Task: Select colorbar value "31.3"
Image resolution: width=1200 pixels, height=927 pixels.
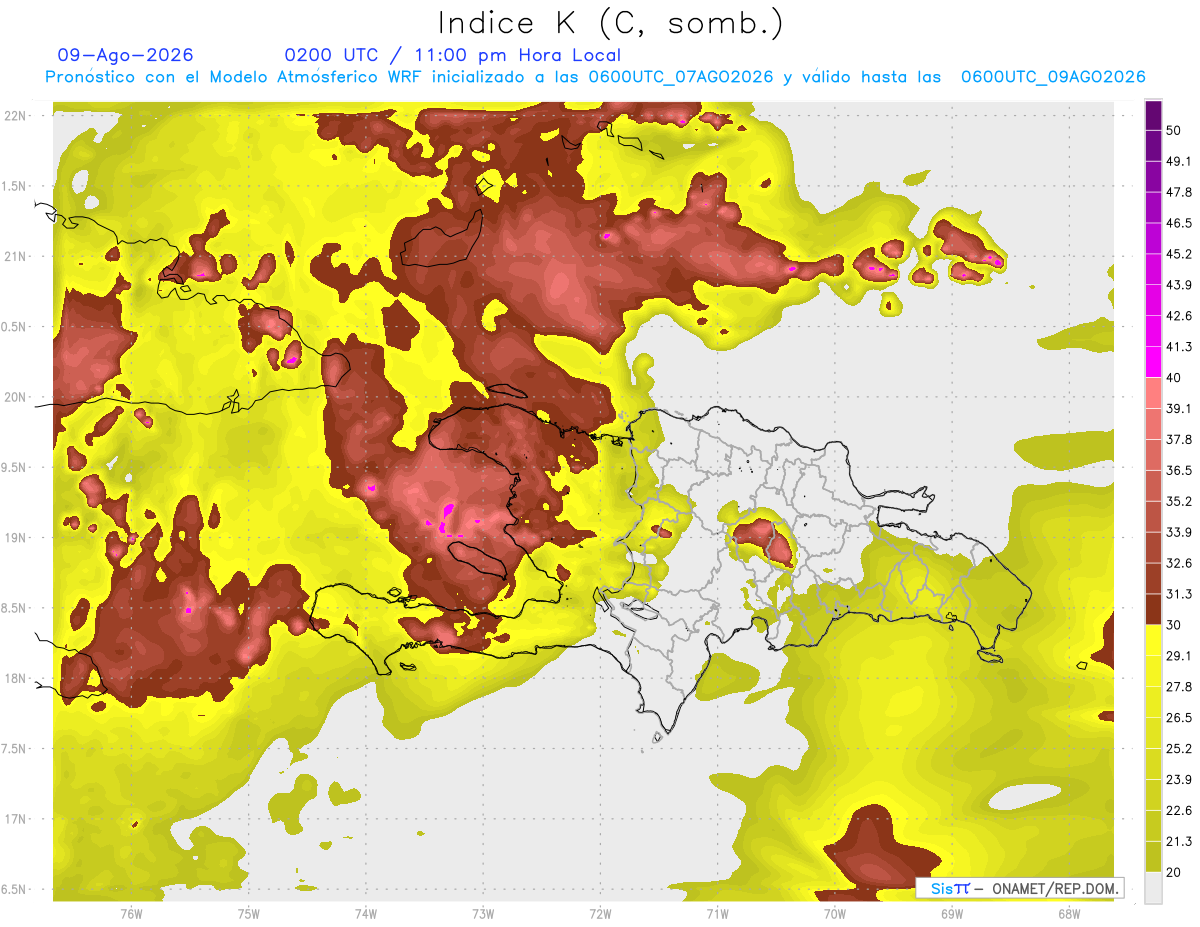Action: click(x=1179, y=594)
